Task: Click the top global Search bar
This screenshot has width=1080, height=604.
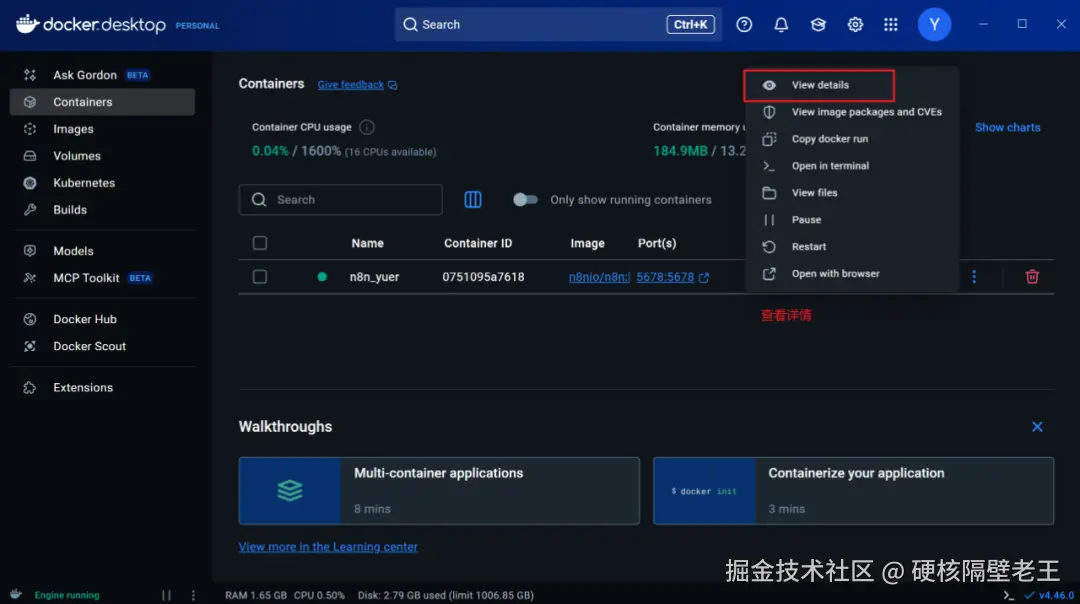Action: pyautogui.click(x=558, y=24)
